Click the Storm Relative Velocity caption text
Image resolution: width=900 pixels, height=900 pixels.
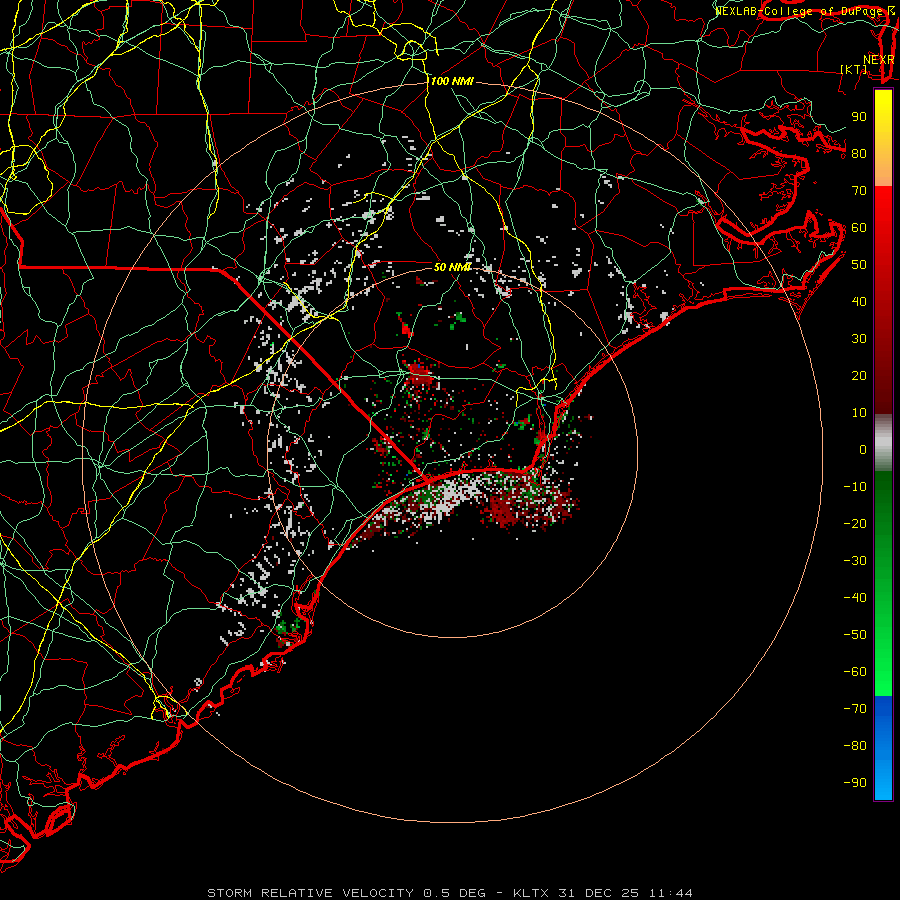449,893
